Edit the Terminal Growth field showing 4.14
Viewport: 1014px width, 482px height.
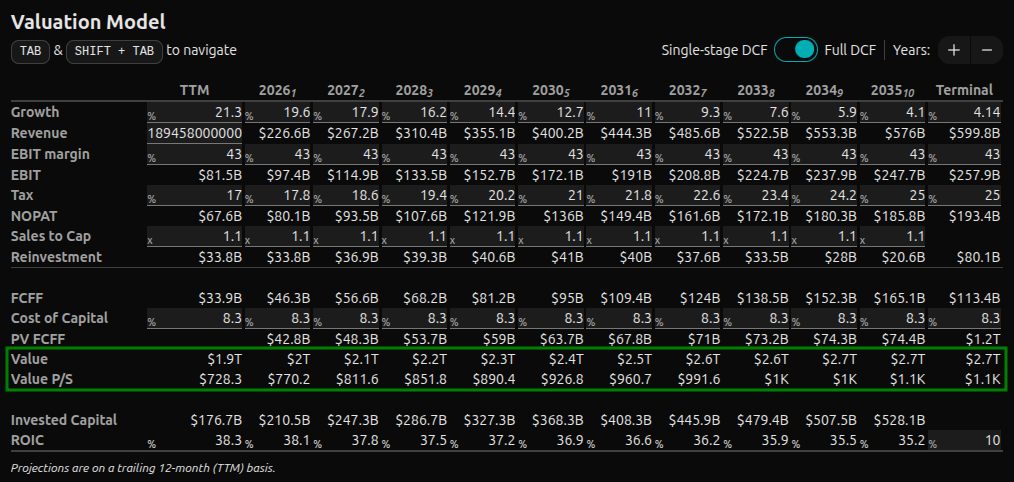[x=965, y=113]
